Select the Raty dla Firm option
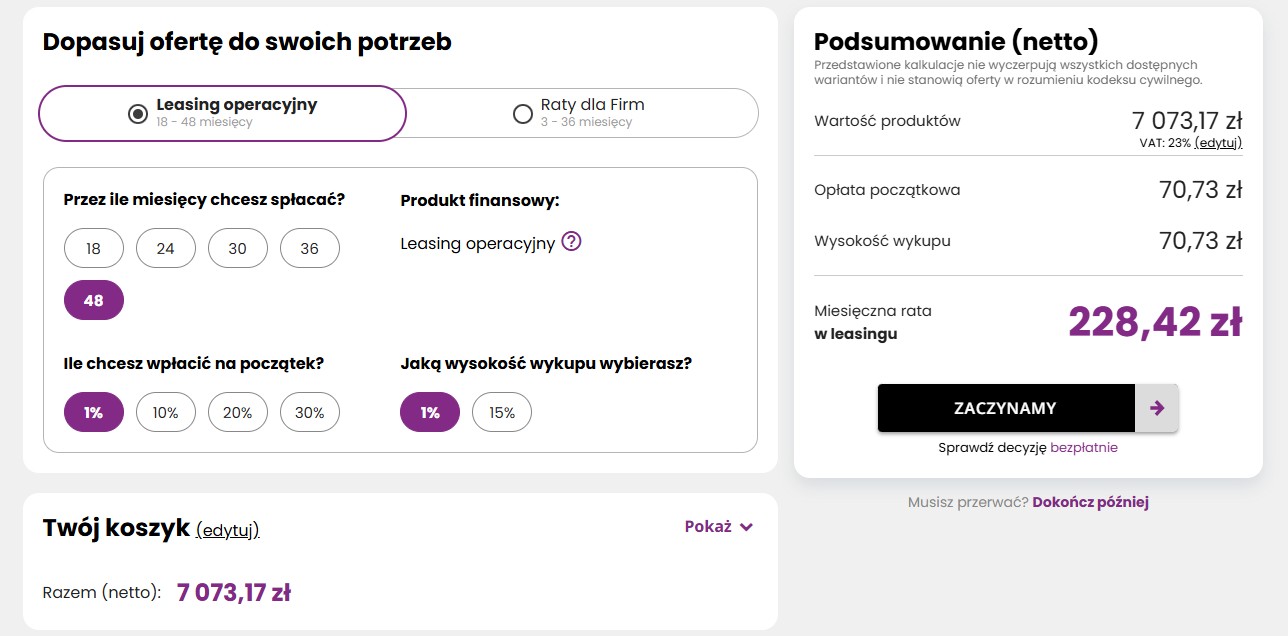Viewport: 1288px width, 636px height. pos(522,114)
